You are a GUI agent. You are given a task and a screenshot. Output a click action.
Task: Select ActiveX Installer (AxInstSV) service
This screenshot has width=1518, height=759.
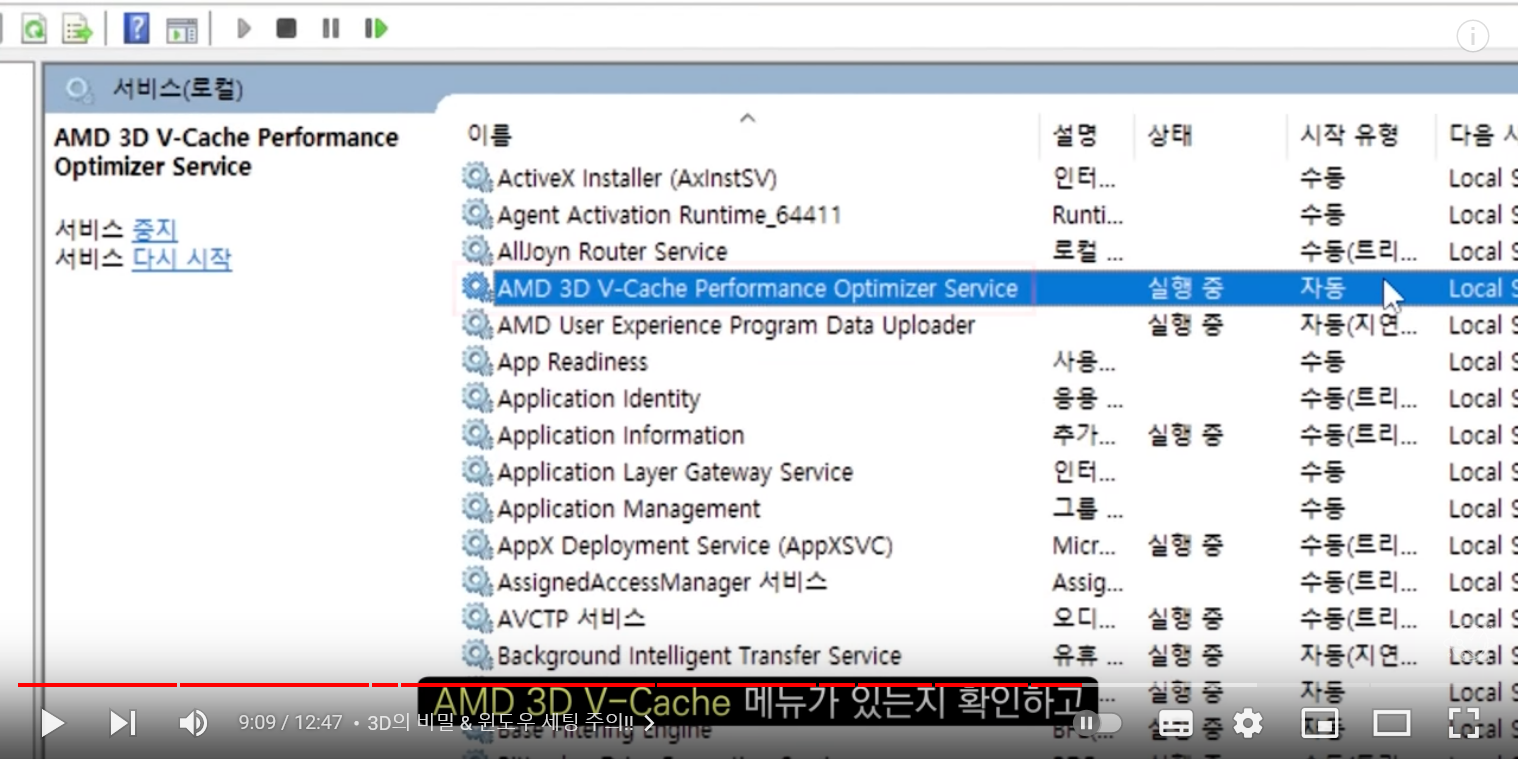[x=637, y=178]
